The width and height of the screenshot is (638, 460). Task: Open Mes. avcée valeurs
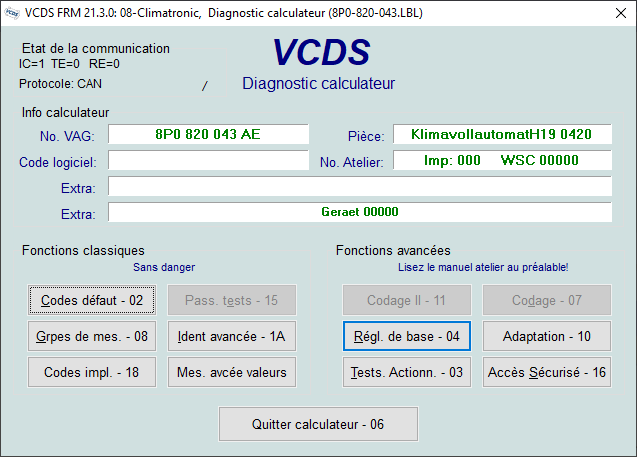point(232,372)
